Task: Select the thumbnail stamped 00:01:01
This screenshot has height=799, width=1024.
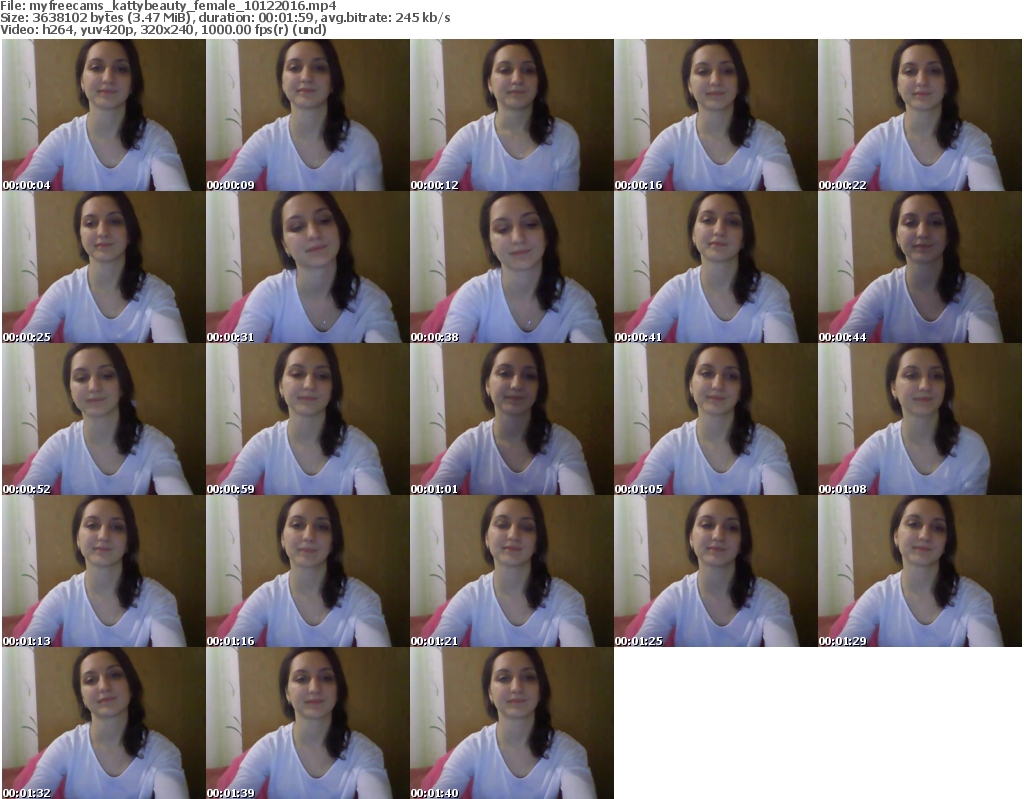Action: tap(512, 419)
